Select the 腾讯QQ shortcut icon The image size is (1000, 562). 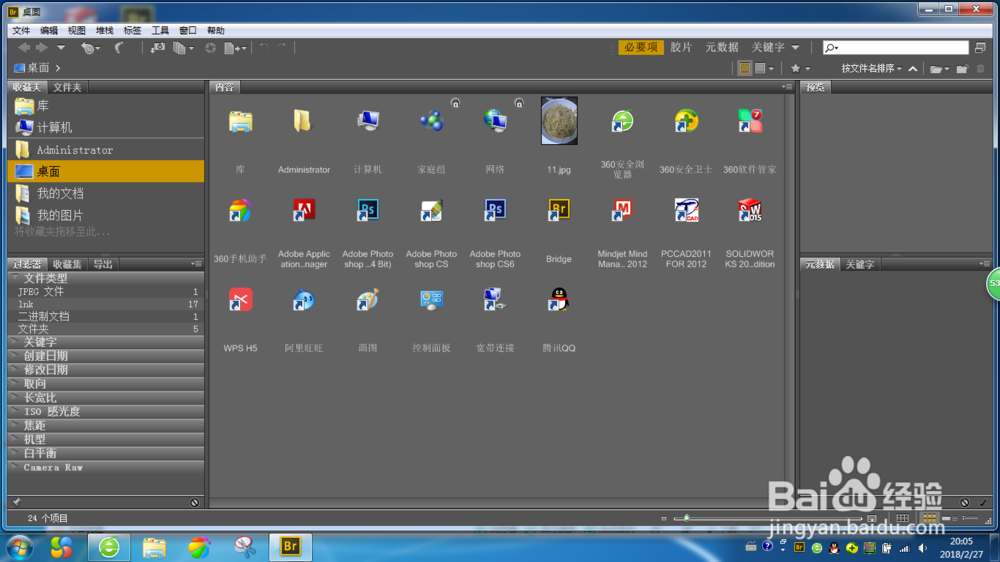(559, 299)
